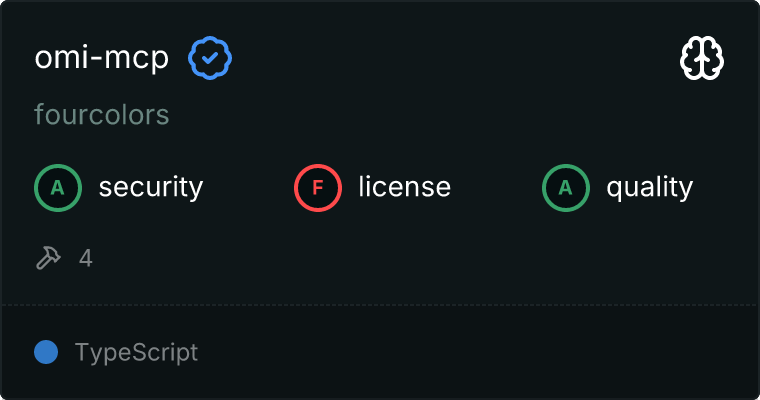Click the red F license grade badge

point(318,187)
